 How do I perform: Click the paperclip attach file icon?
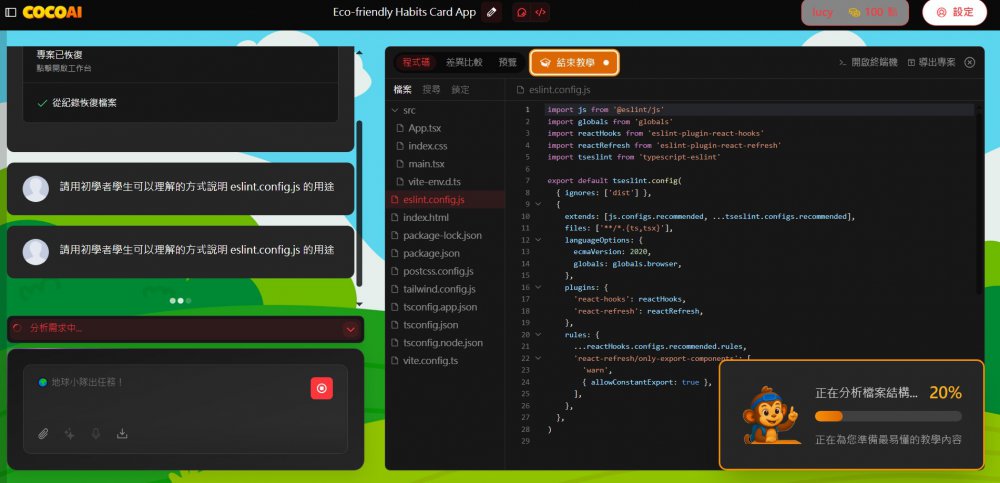click(x=43, y=433)
